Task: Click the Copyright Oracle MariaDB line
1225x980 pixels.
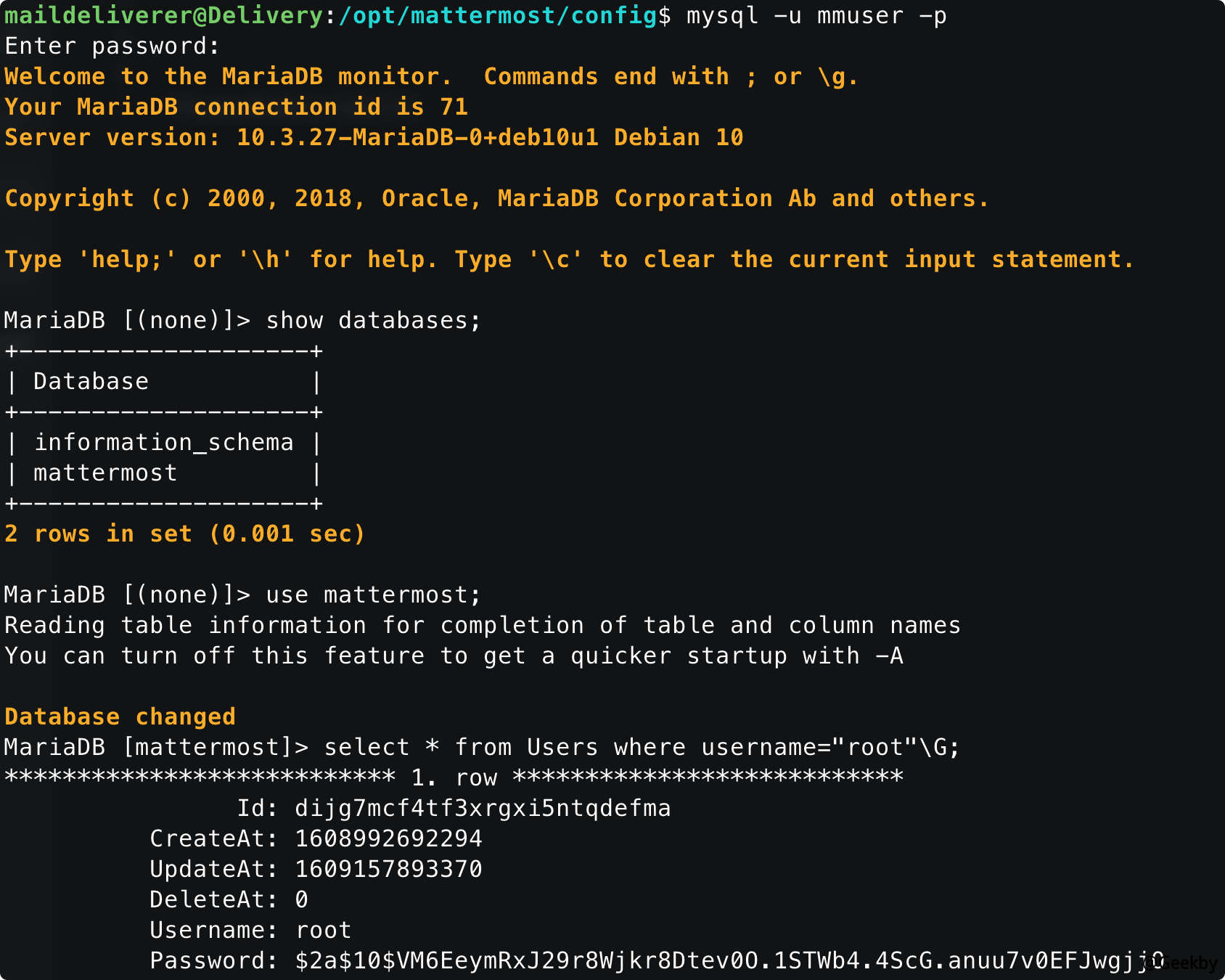Action: (493, 197)
